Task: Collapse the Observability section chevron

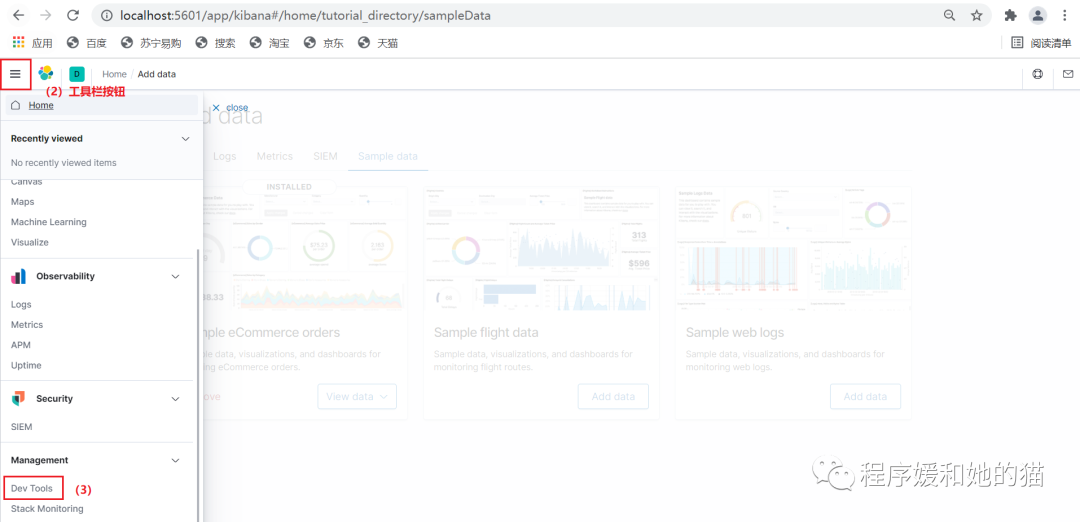Action: (175, 276)
